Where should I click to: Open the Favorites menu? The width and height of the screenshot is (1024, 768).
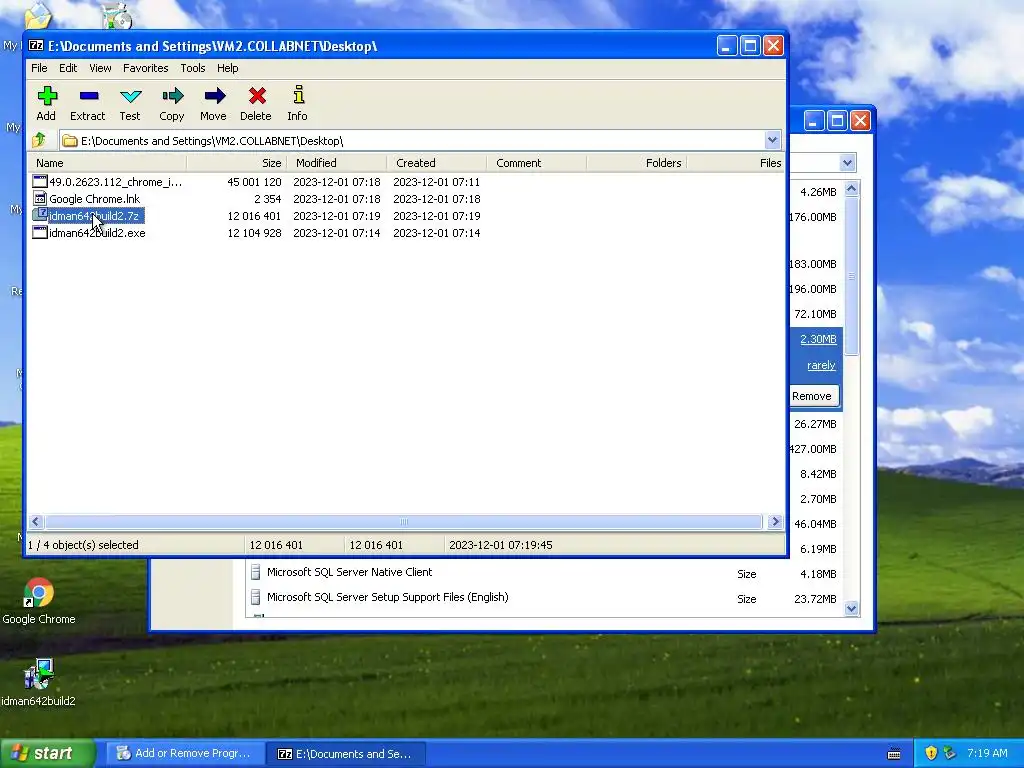point(146,68)
